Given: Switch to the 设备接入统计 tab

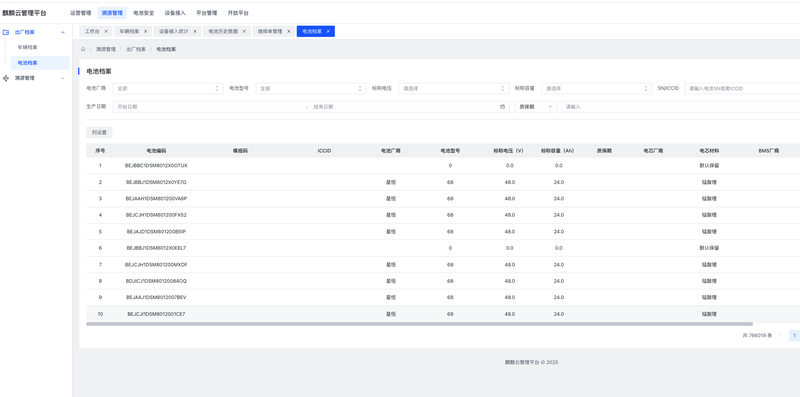Looking at the screenshot, I should [x=173, y=31].
